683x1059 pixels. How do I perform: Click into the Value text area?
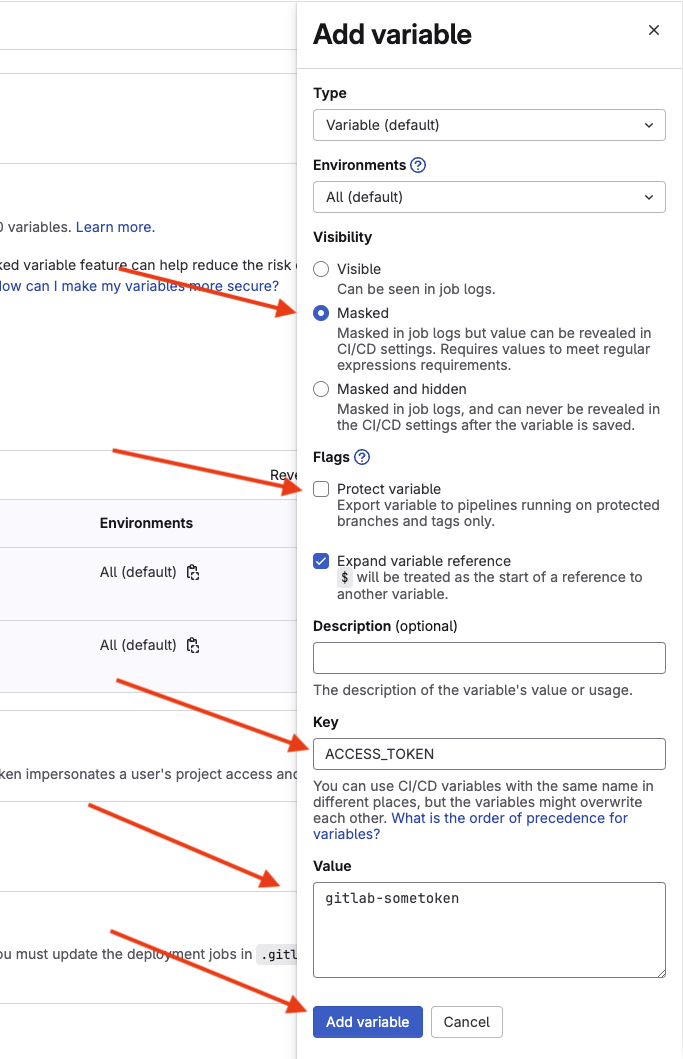coord(489,929)
